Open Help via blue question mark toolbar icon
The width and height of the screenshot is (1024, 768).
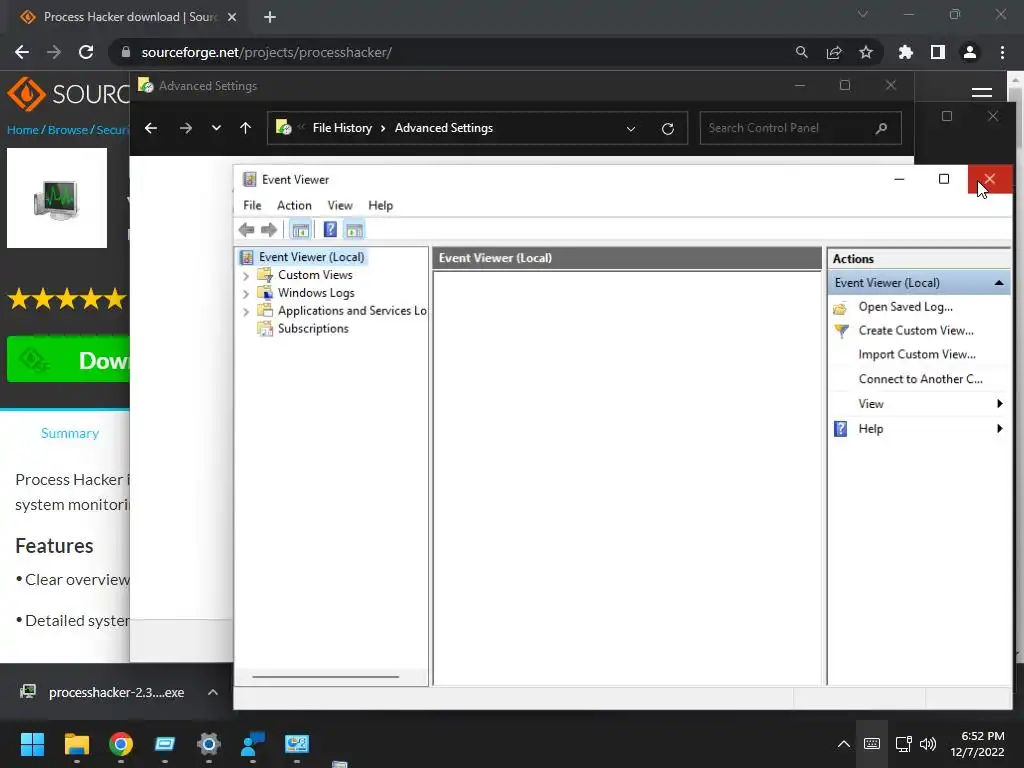point(330,230)
